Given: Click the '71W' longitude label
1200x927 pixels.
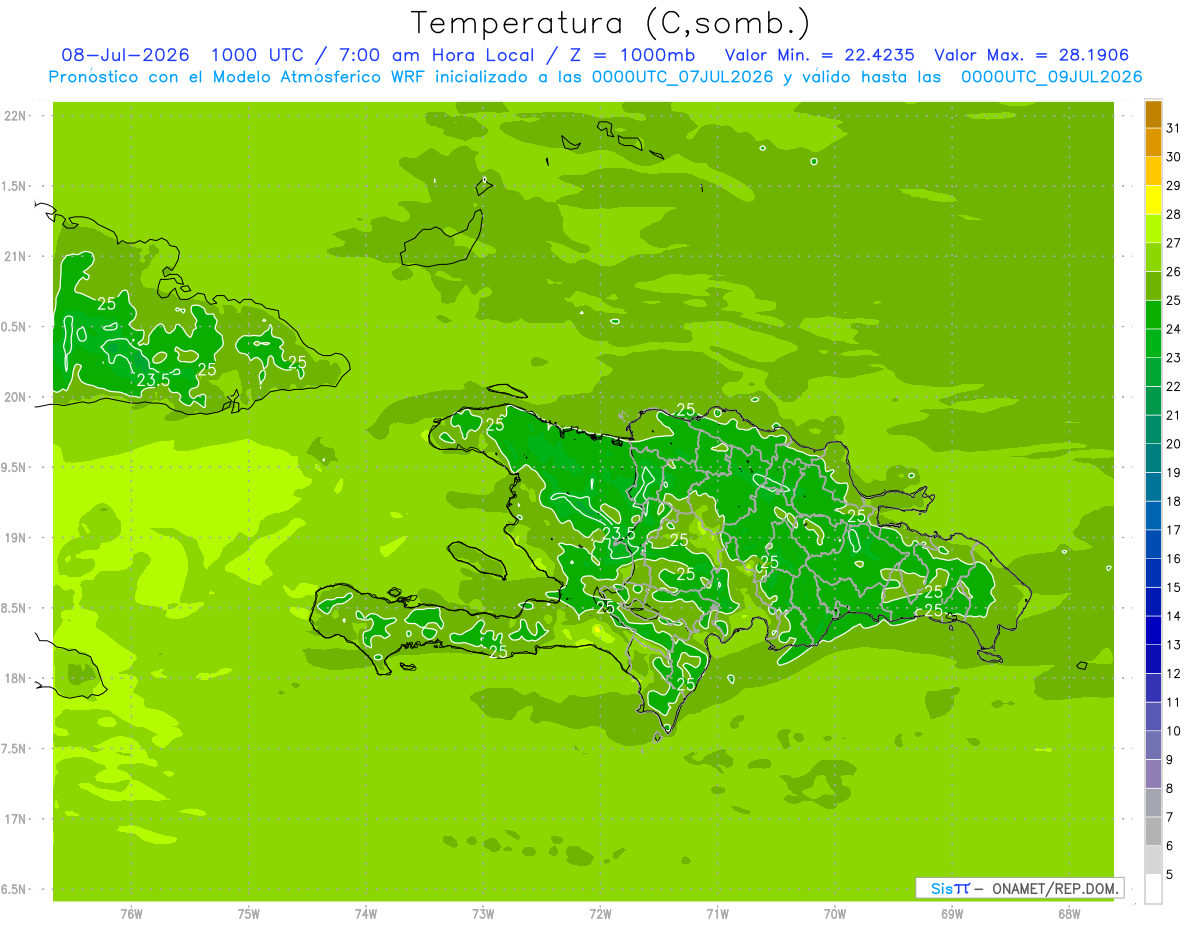Looking at the screenshot, I should 717,914.
